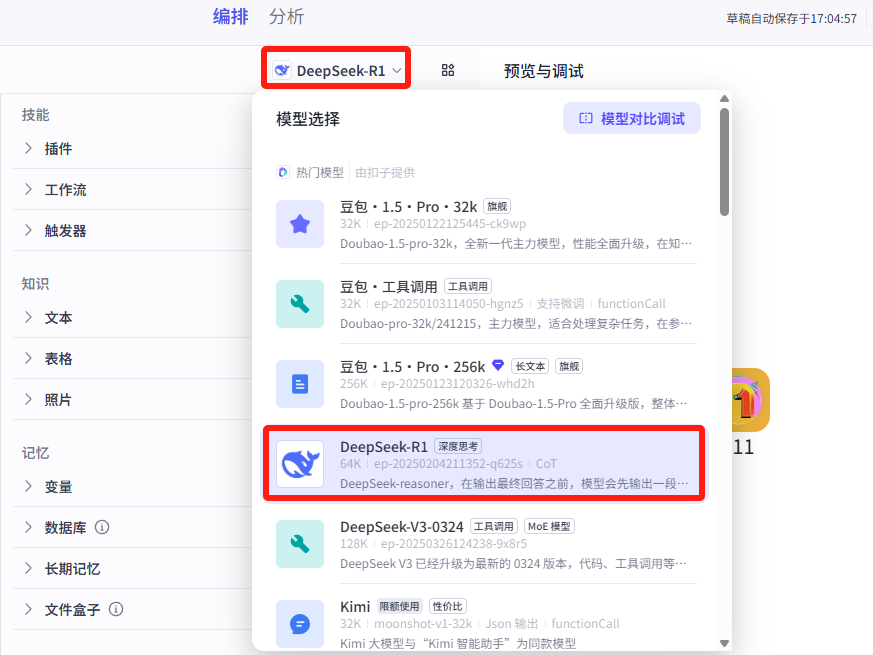Choose the 豆包 1.5 Pro 256k model
873x655 pixels.
(484, 384)
